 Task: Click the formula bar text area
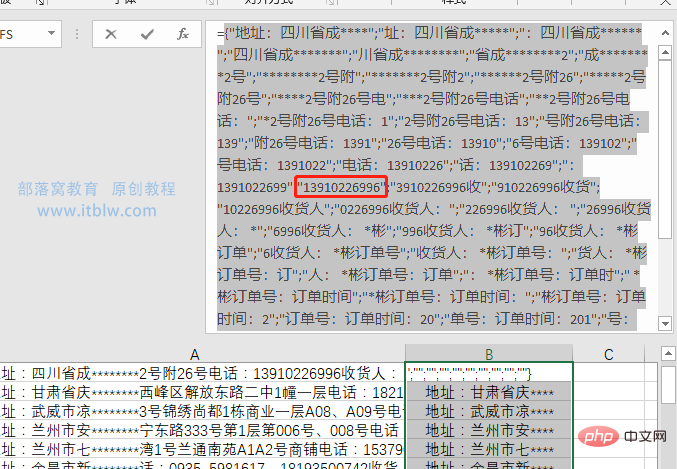point(432,177)
